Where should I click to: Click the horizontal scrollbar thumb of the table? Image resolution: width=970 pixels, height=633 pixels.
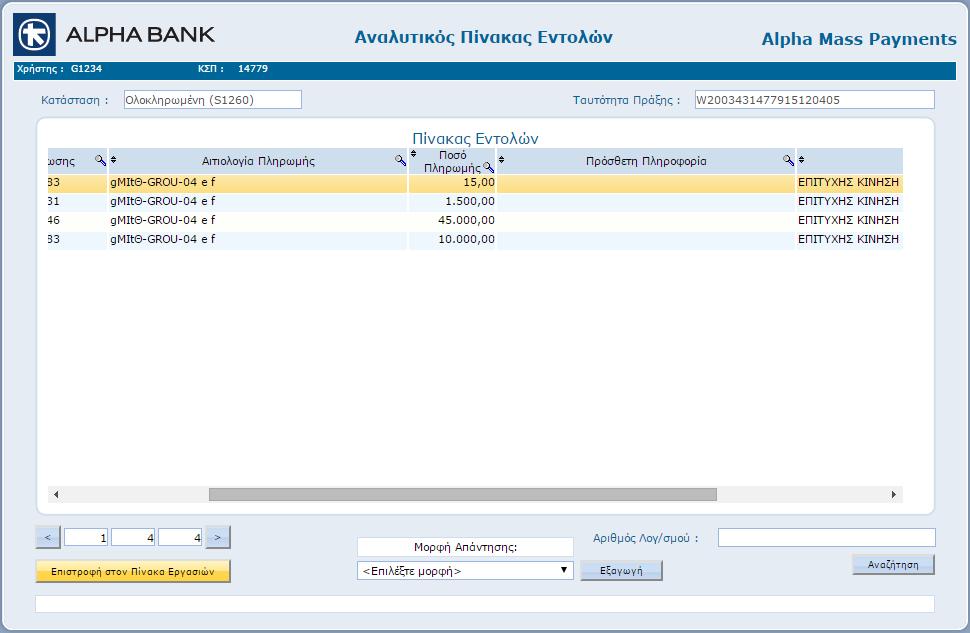click(x=463, y=494)
